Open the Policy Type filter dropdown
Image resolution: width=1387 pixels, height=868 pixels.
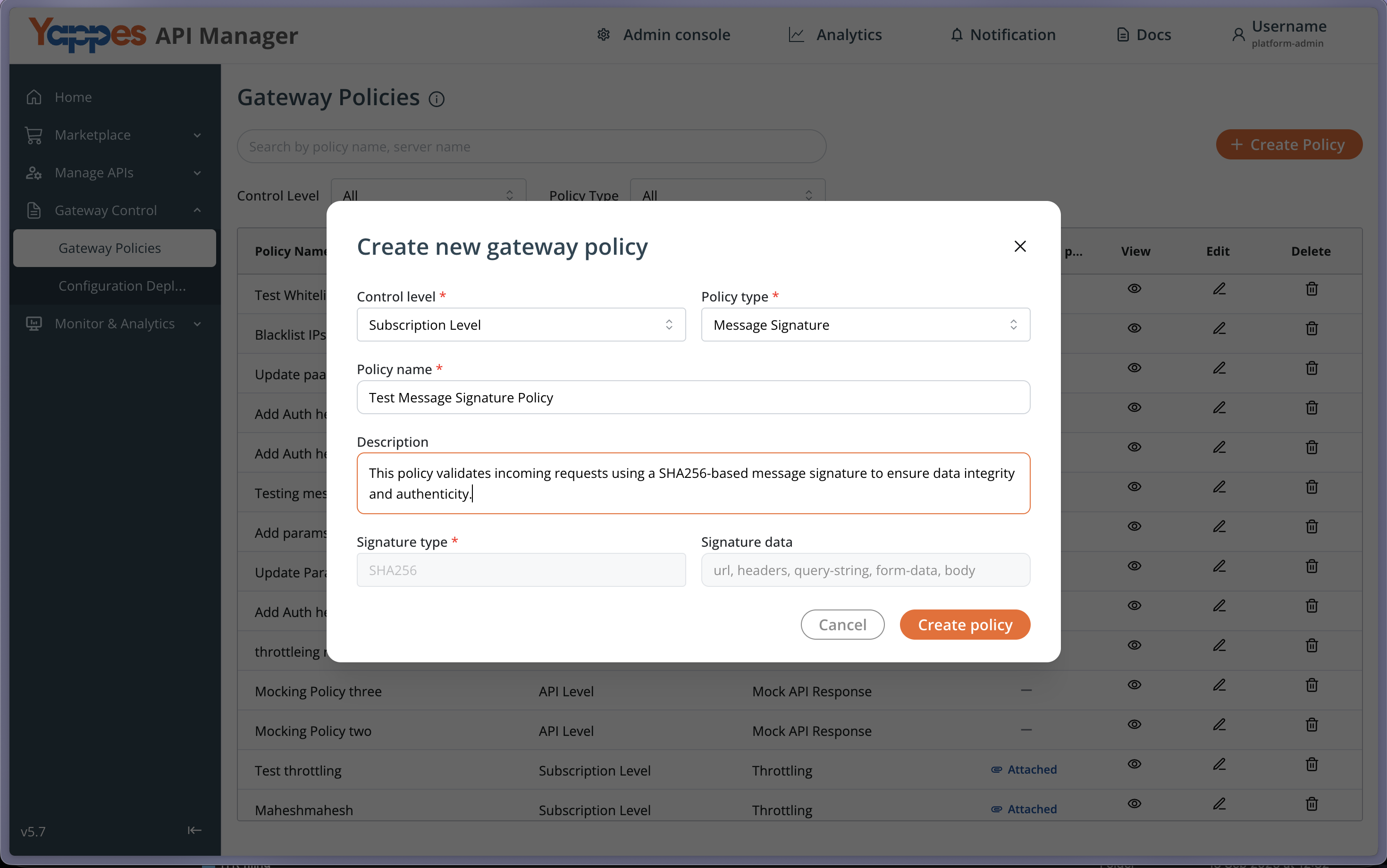click(x=728, y=195)
